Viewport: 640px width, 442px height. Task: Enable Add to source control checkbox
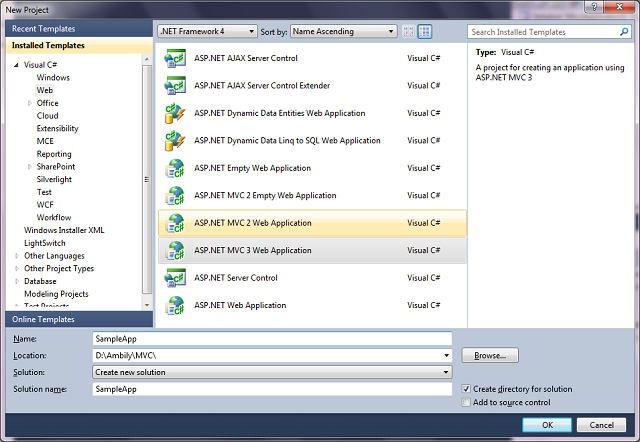click(x=467, y=402)
